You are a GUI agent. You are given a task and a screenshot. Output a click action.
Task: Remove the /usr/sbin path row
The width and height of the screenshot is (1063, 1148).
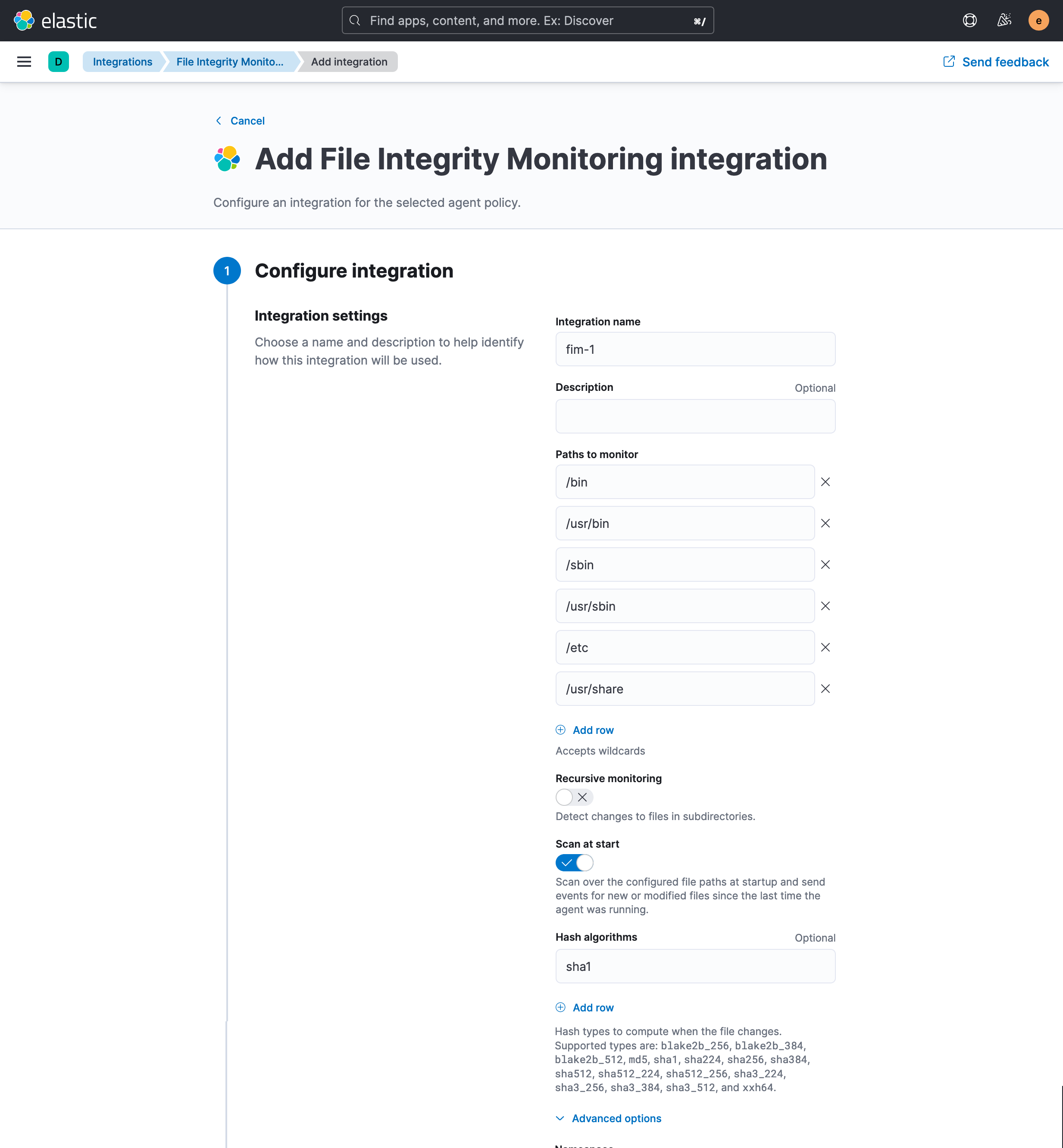click(825, 606)
